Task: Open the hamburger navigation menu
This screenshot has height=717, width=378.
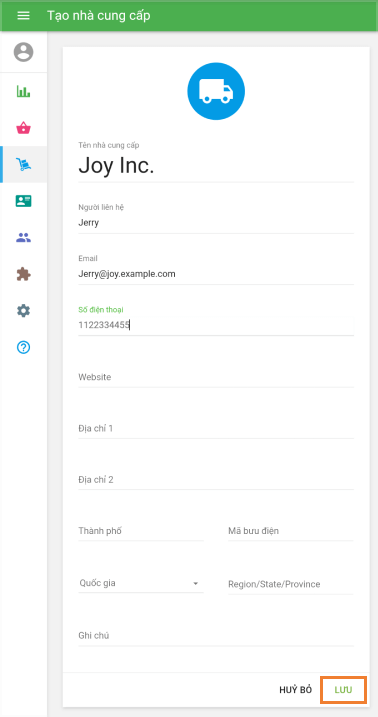Action: coord(23,16)
